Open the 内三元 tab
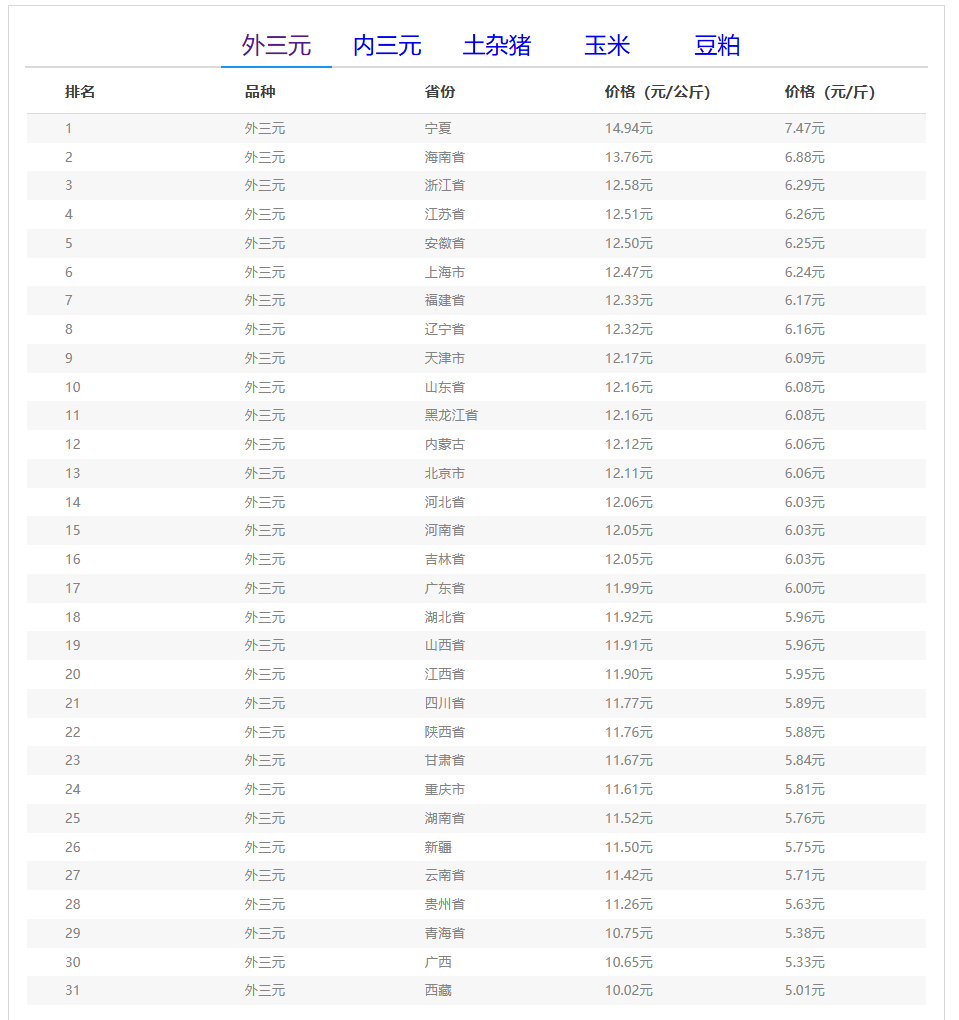This screenshot has height=1020, width=959. (387, 46)
